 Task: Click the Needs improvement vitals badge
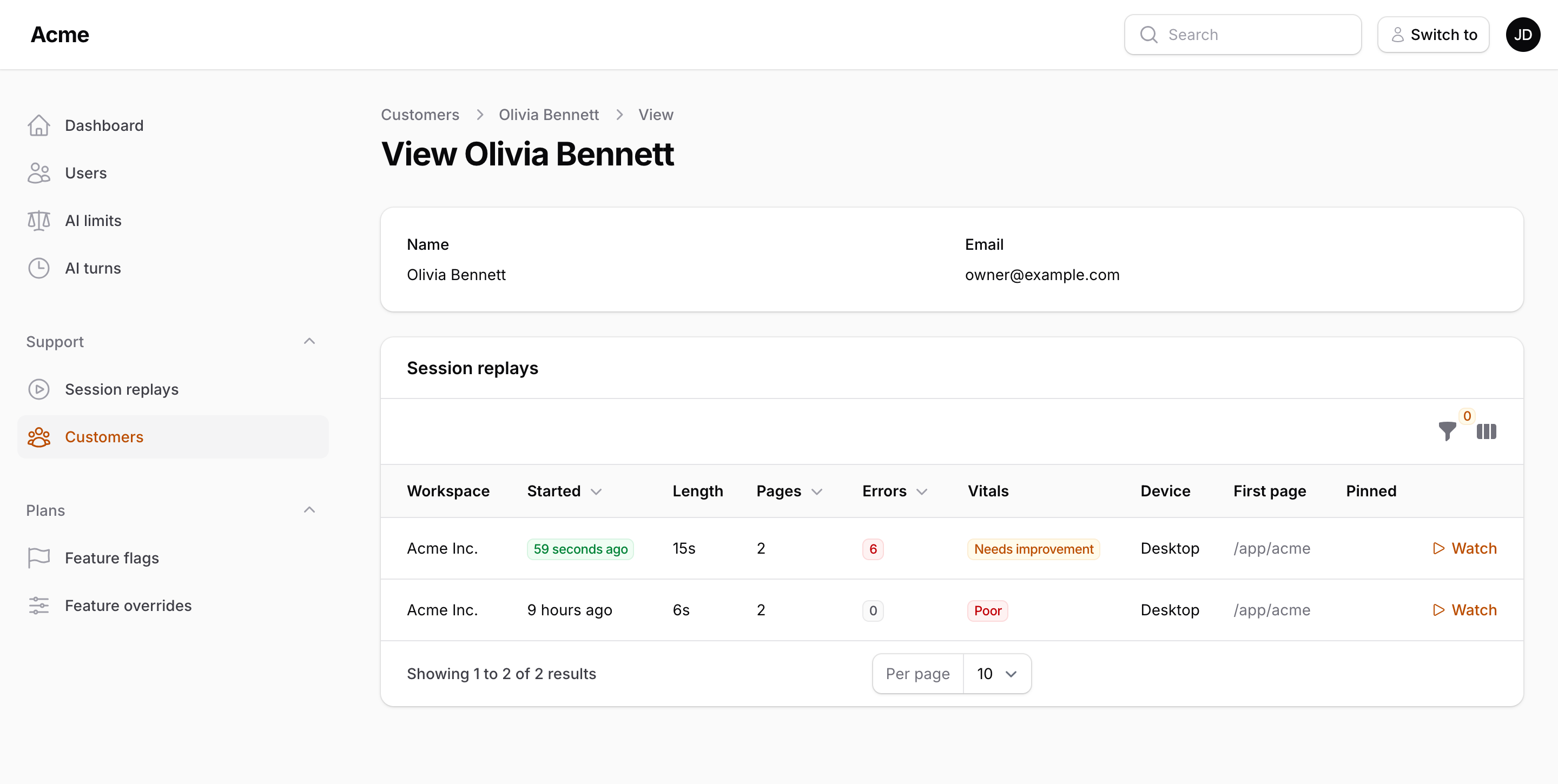coord(1034,549)
